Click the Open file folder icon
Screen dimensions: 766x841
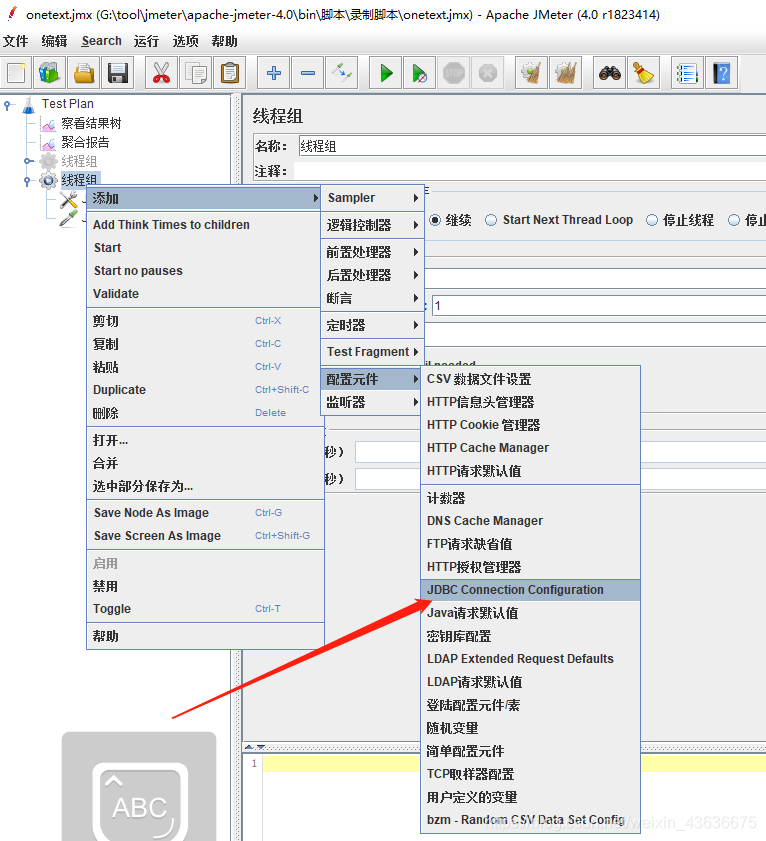84,72
